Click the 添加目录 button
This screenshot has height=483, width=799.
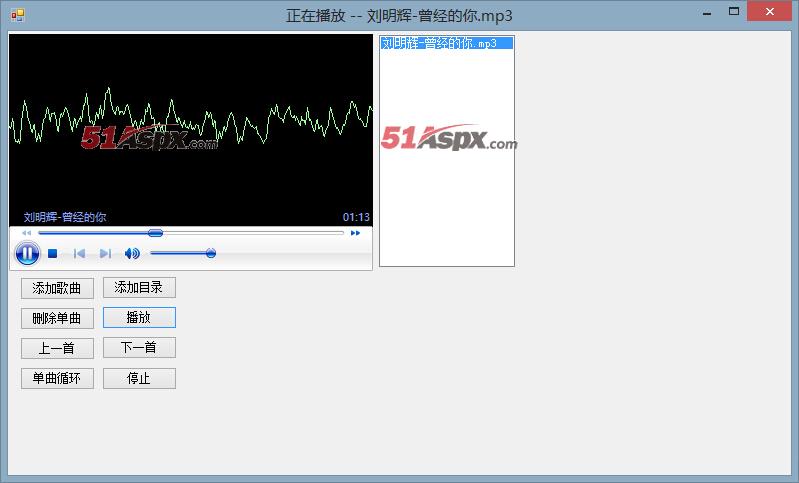[x=139, y=287]
